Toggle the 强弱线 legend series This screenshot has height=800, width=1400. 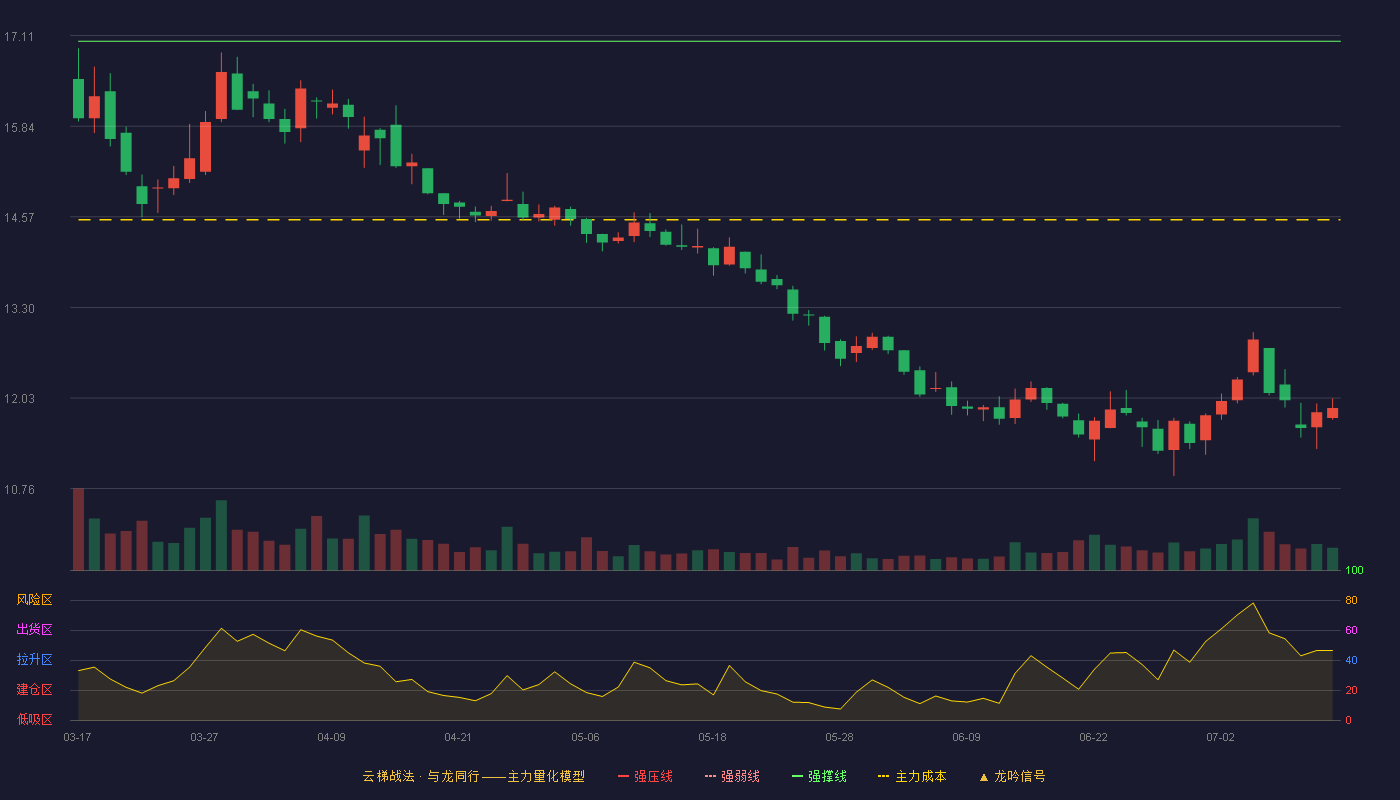point(732,776)
